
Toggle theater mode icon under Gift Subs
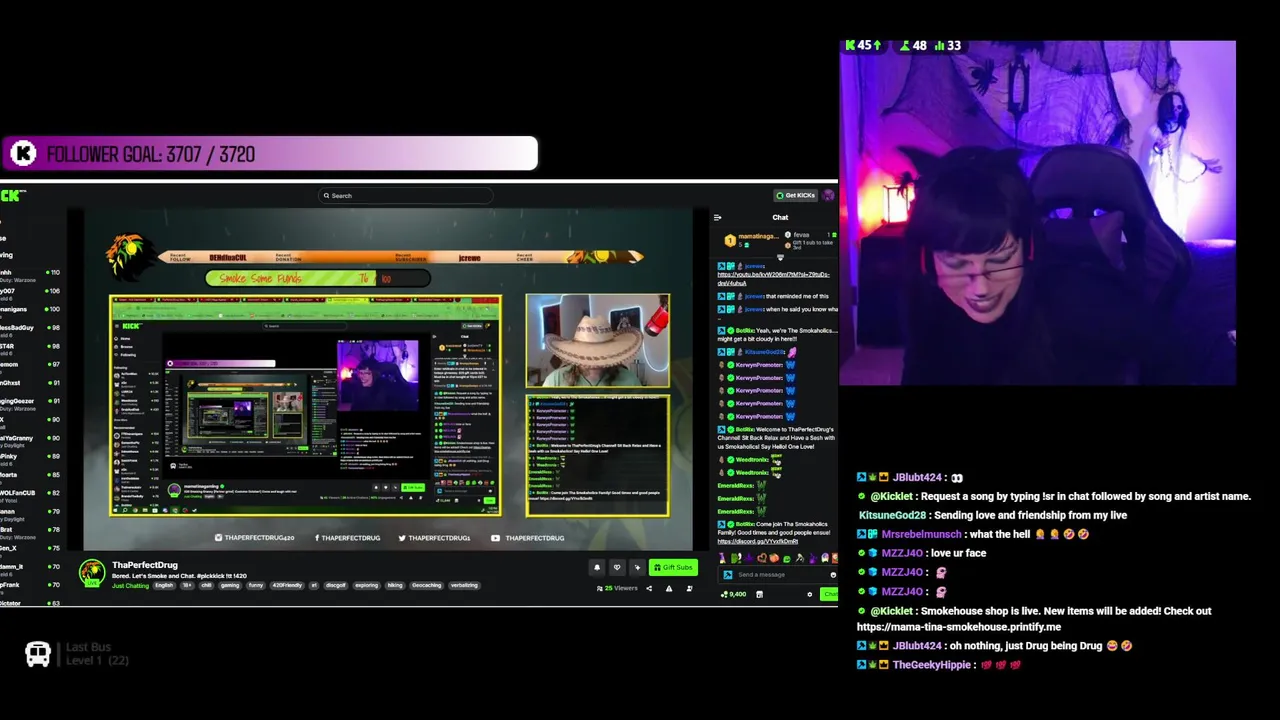pos(689,588)
